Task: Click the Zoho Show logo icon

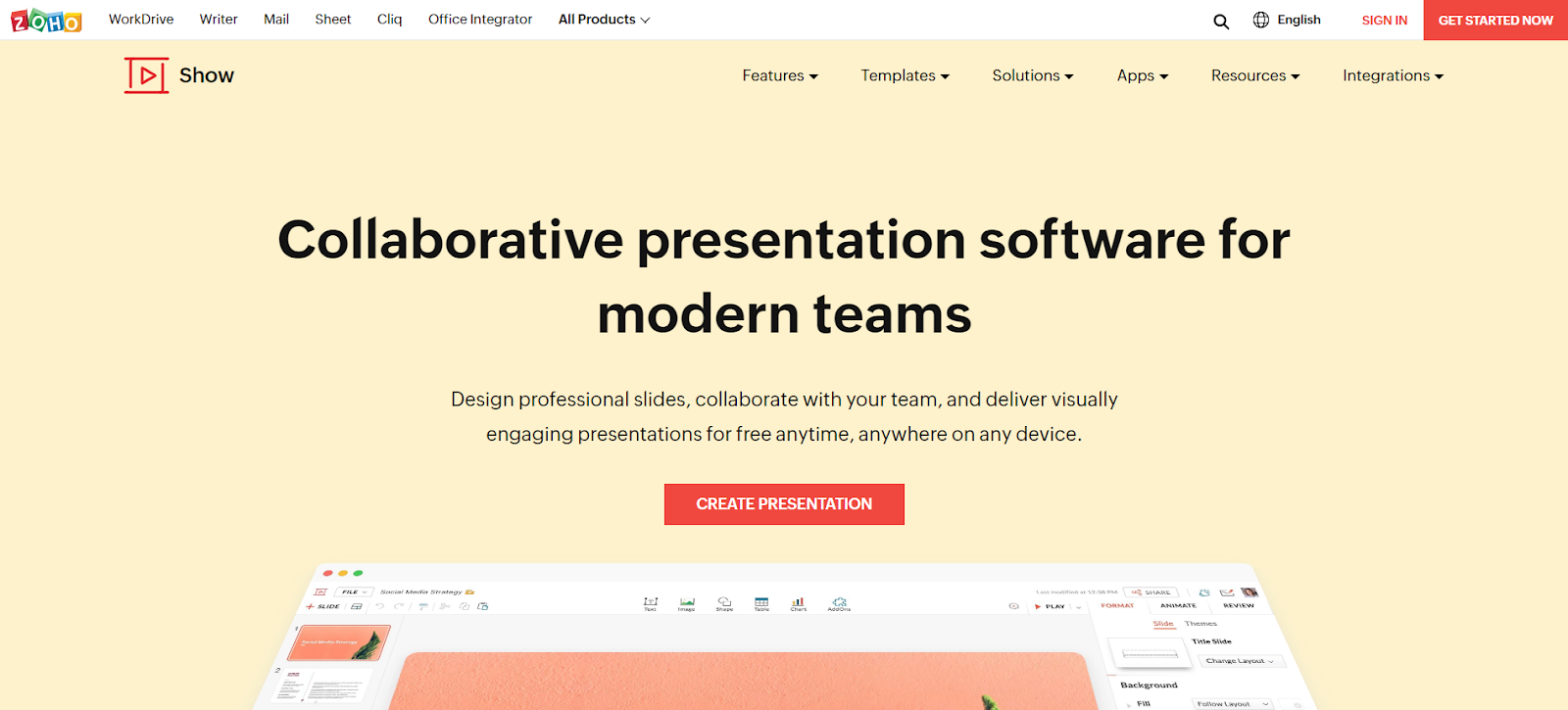Action: (146, 75)
